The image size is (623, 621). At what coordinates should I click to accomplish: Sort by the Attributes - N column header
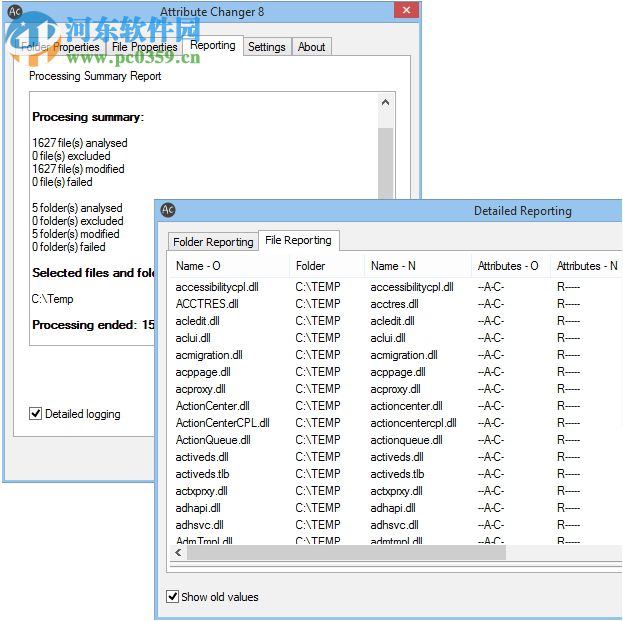[586, 266]
